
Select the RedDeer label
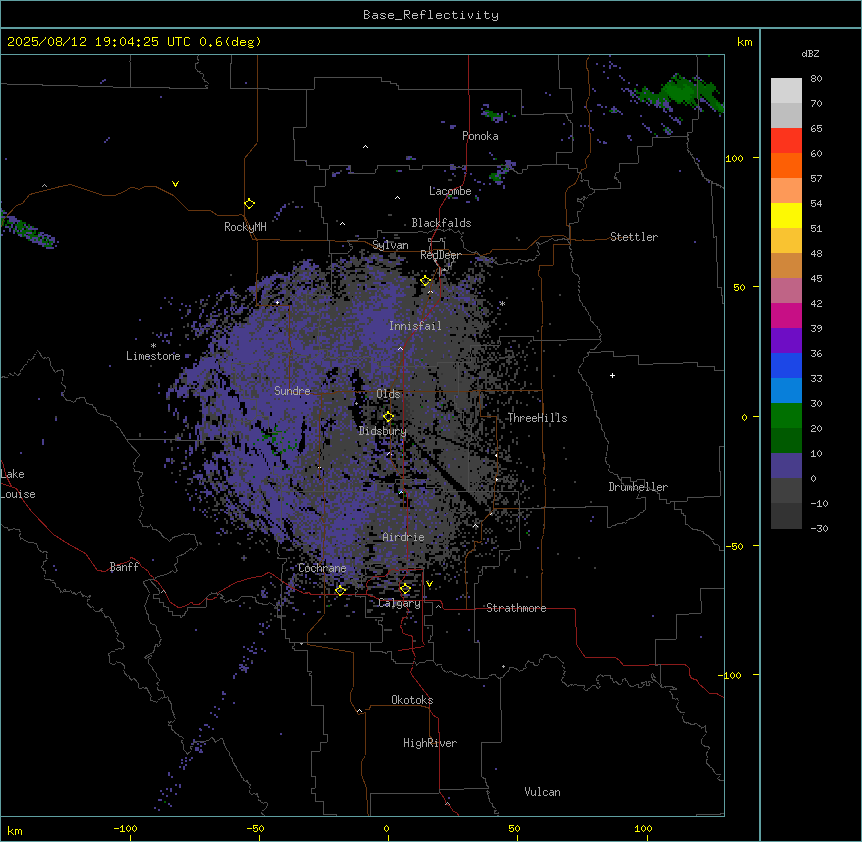pos(440,255)
